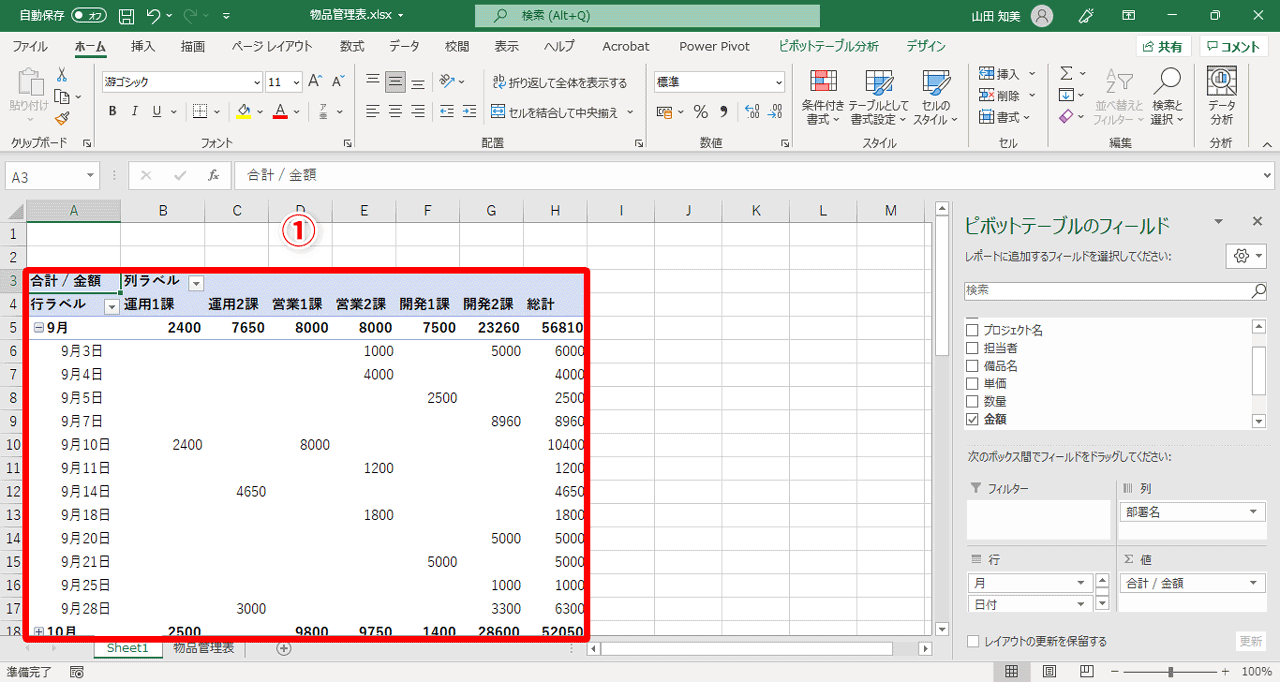This screenshot has width=1280, height=682.
Task: Open the font size dropdown
Action: pyautogui.click(x=297, y=82)
